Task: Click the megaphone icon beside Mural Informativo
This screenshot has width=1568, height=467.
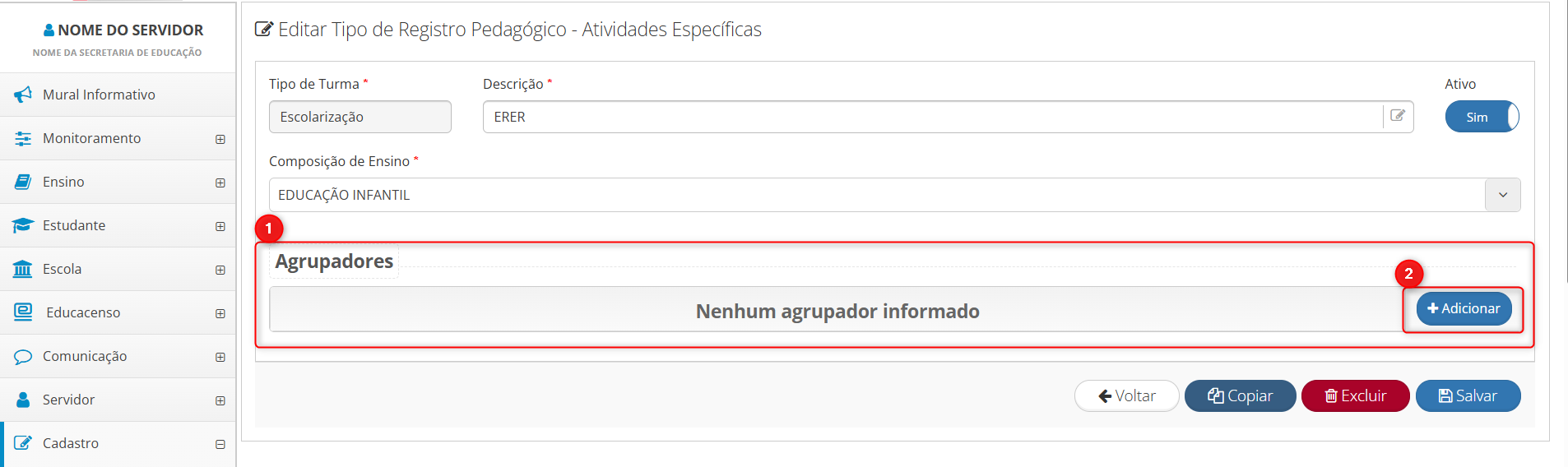Action: pos(23,95)
